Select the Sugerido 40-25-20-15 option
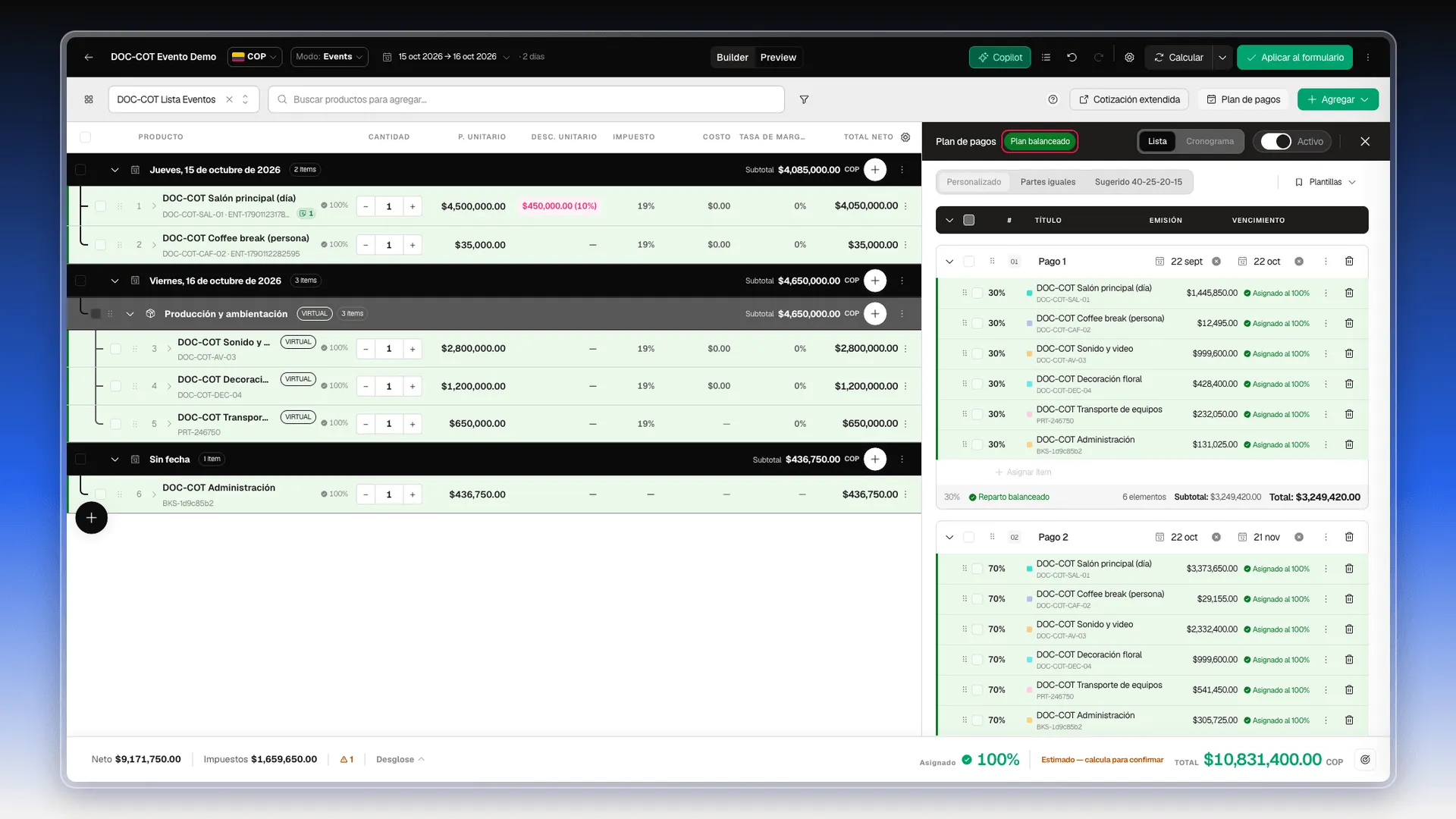 point(1138,182)
